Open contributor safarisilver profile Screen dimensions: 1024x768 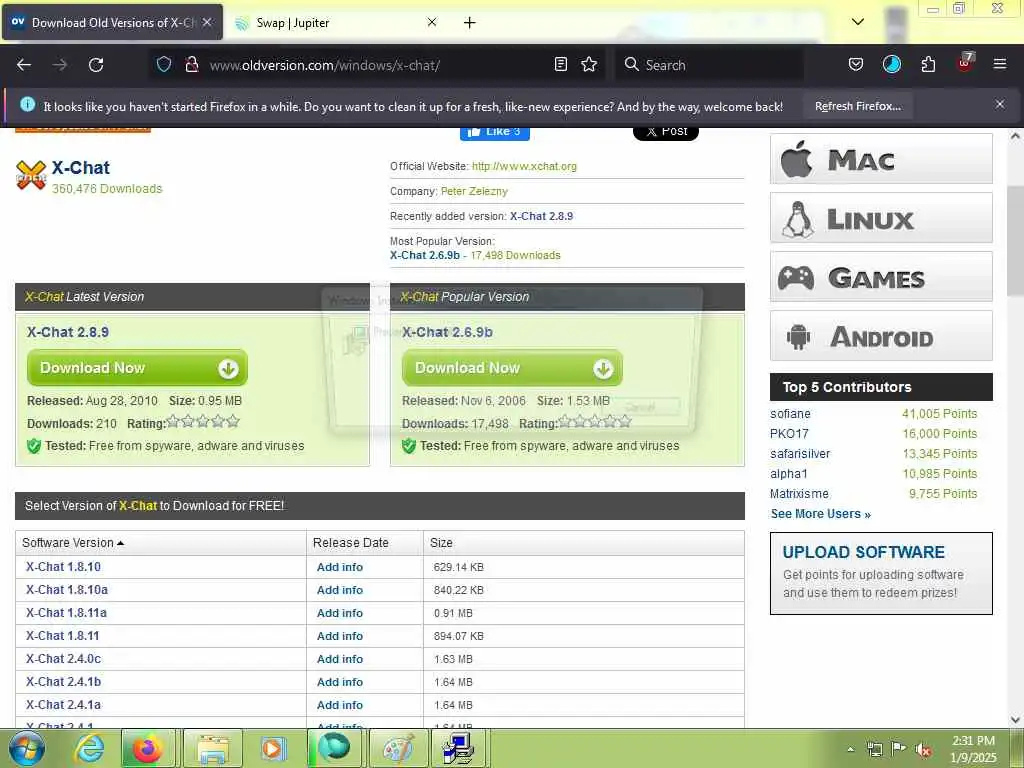point(800,454)
